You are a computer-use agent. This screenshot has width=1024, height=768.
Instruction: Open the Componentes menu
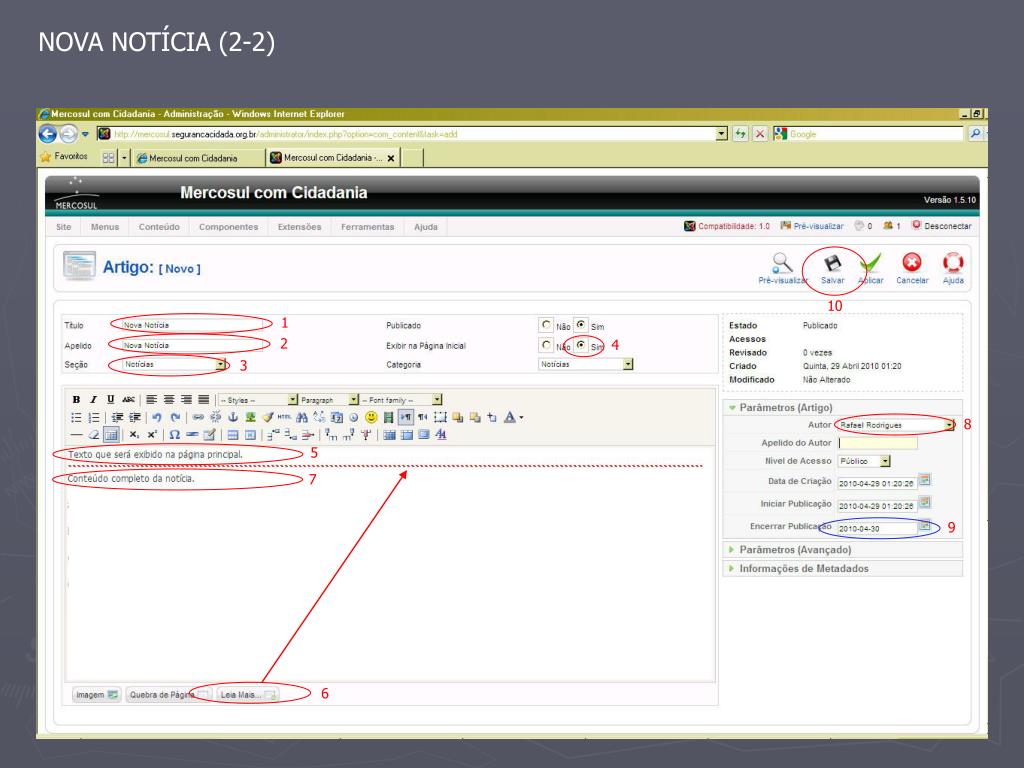(229, 227)
